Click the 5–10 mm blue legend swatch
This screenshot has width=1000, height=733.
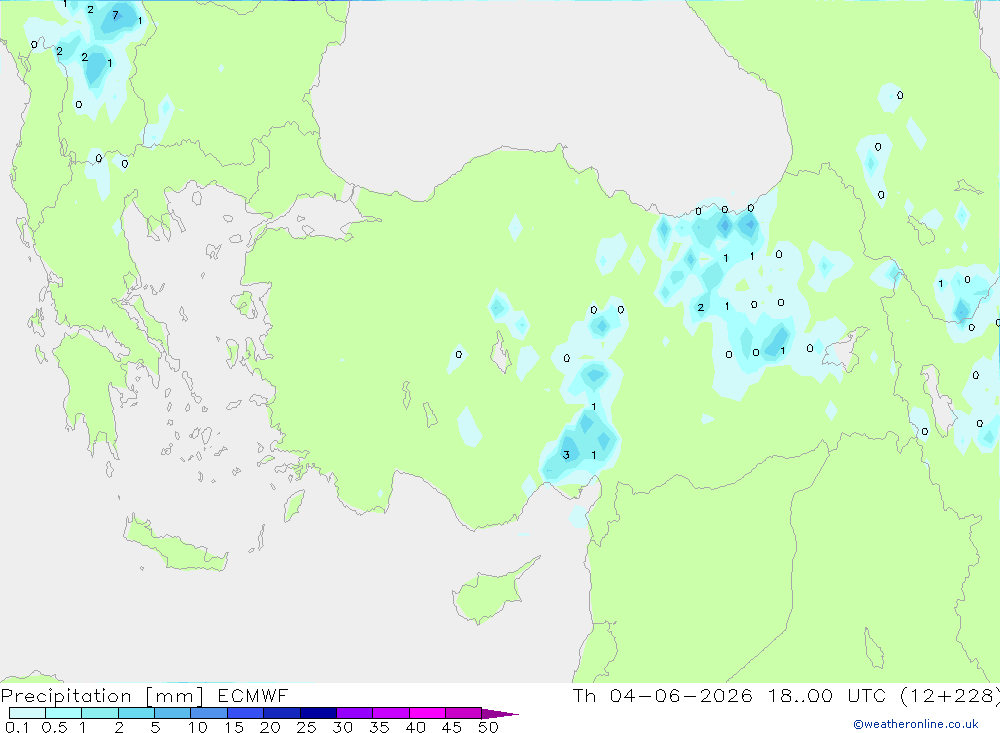tap(172, 713)
